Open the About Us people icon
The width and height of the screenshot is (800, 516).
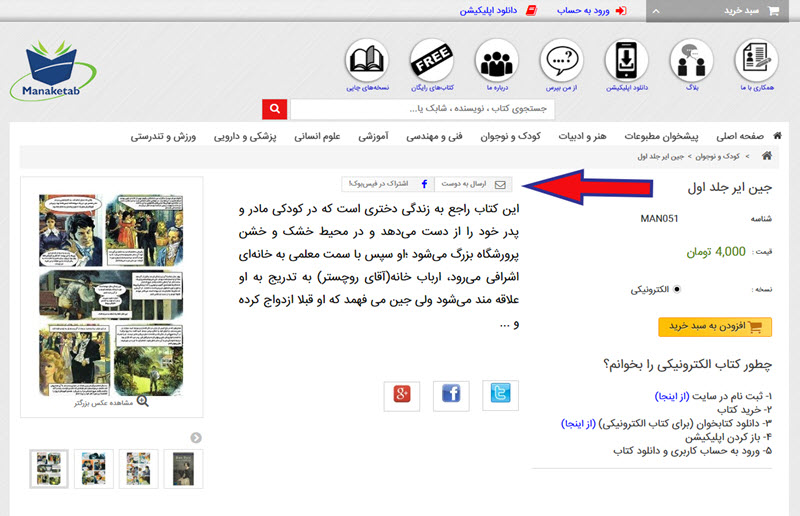(497, 61)
